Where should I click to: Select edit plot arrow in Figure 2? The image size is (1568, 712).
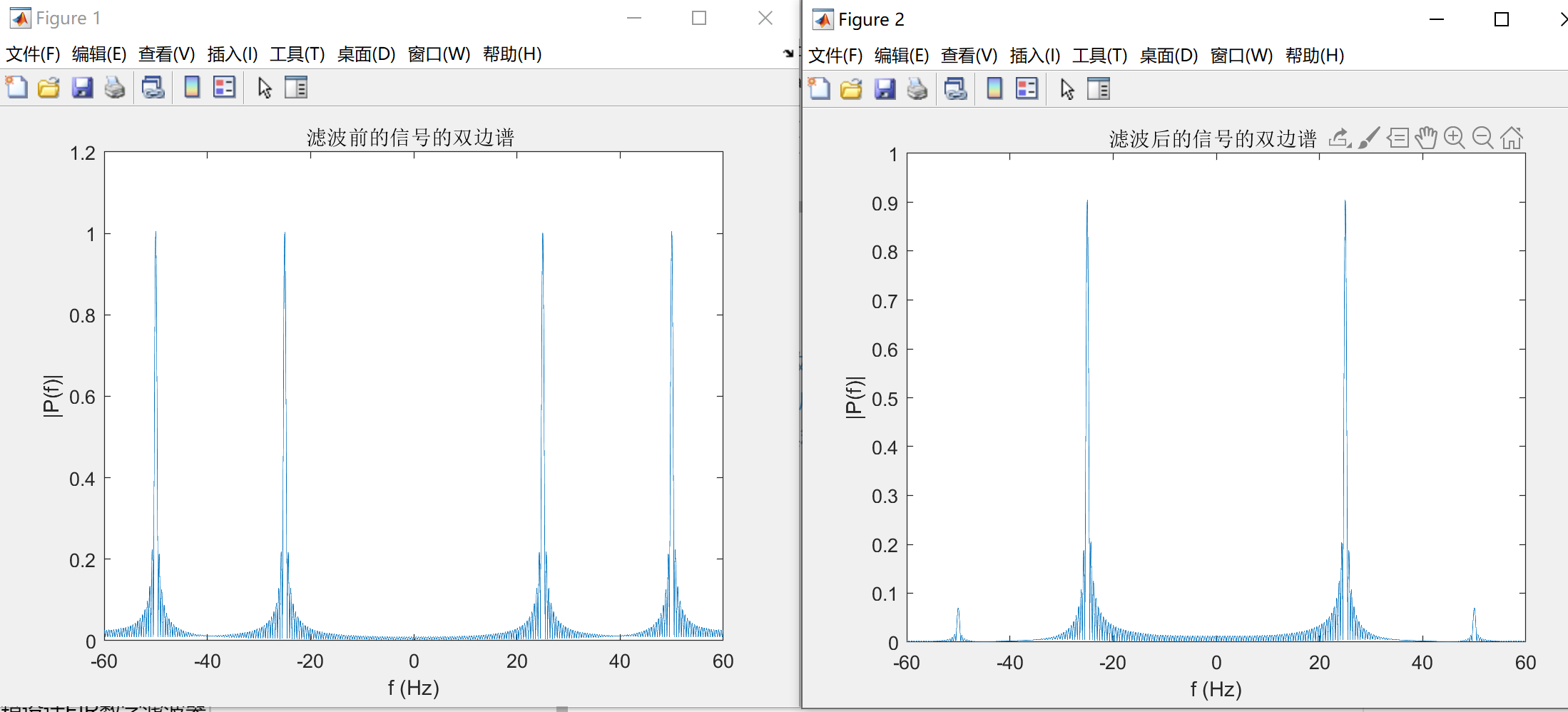tap(1067, 89)
